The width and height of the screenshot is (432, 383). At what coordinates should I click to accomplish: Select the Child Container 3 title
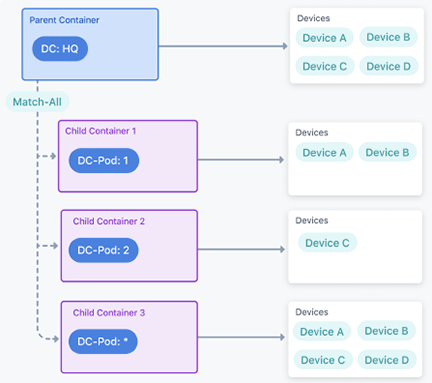(109, 313)
